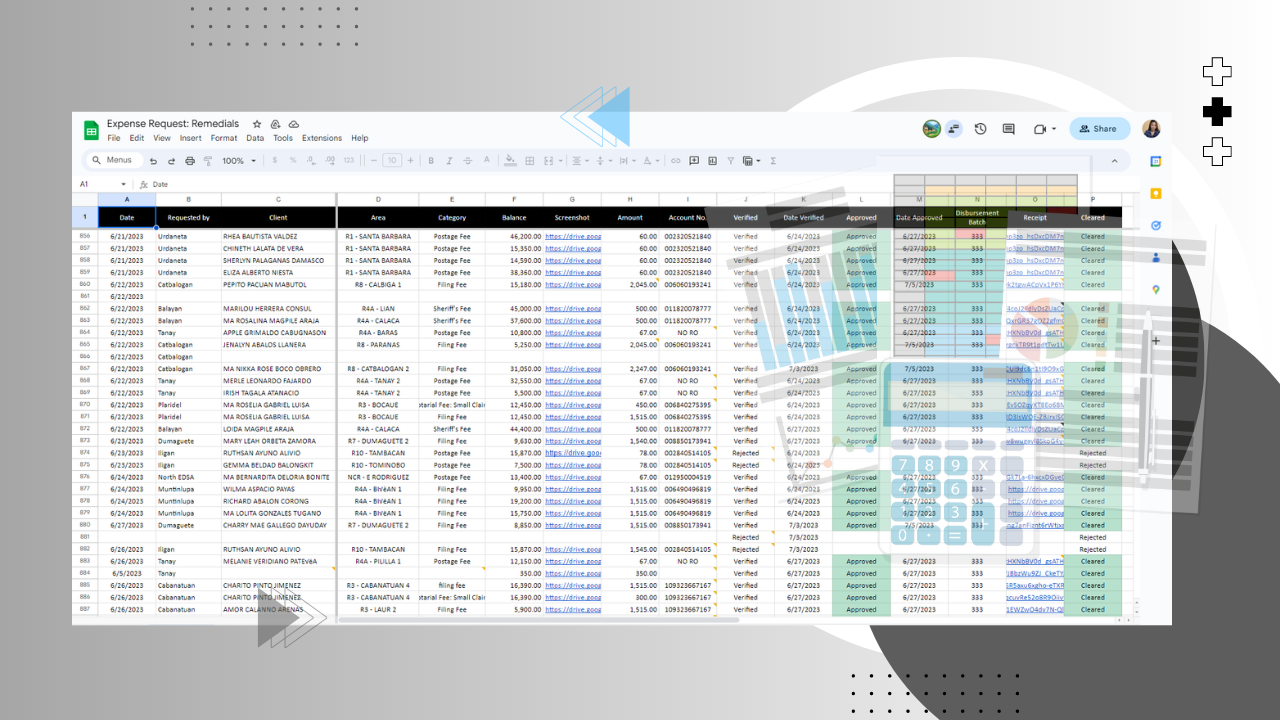
Task: Open the Format menu
Action: [x=224, y=138]
